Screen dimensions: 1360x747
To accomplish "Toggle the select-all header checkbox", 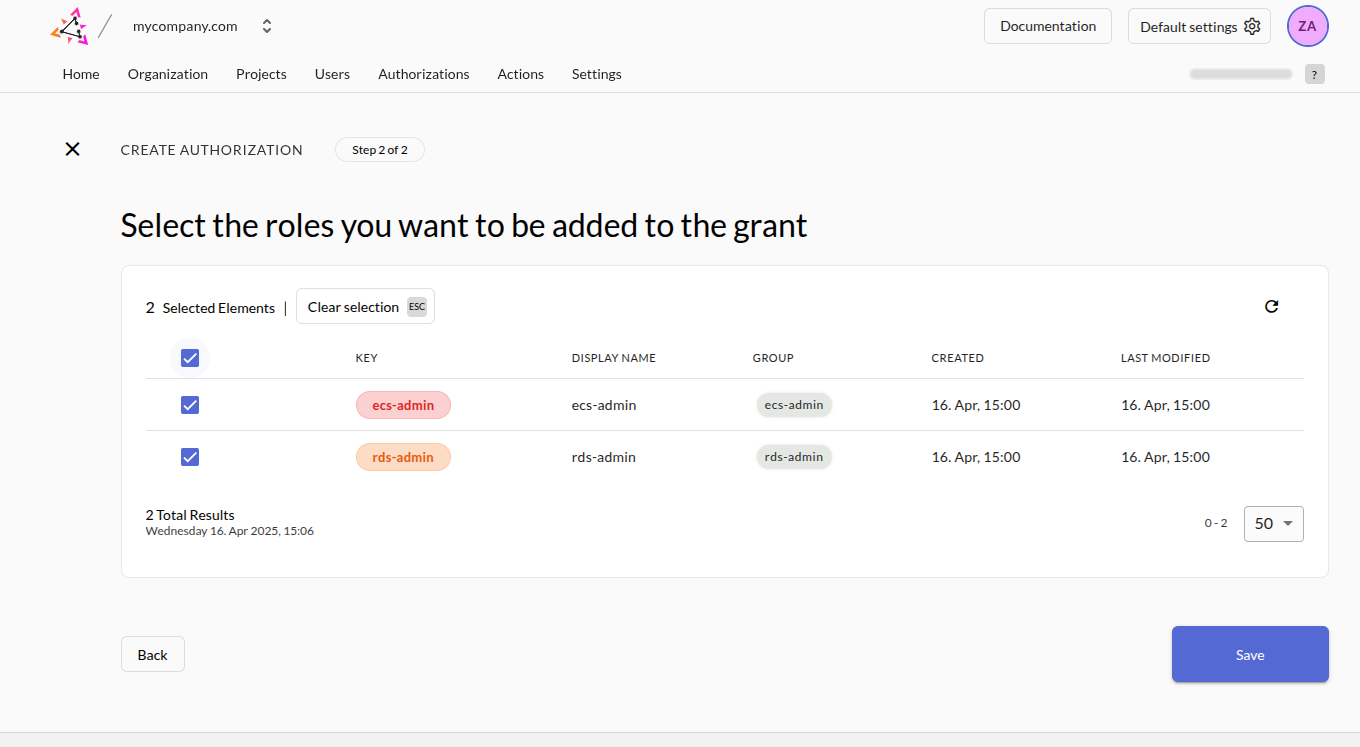I will pyautogui.click(x=190, y=358).
